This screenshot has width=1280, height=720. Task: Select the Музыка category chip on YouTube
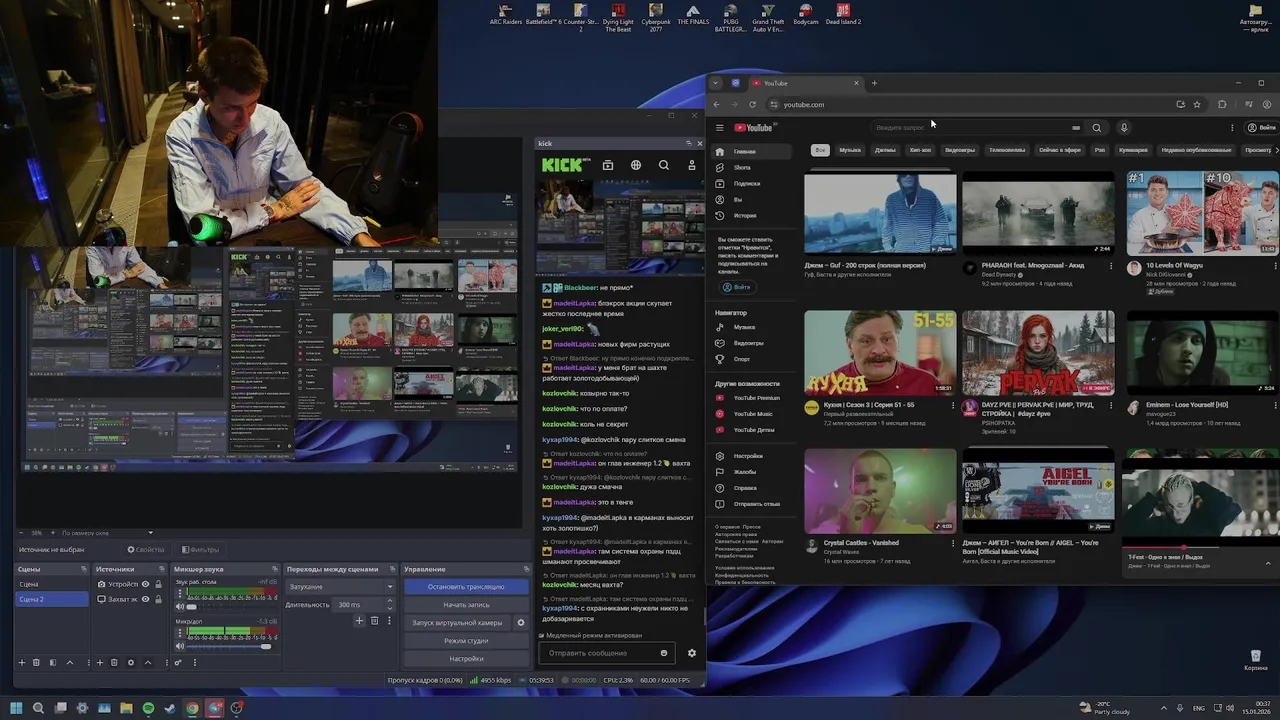pos(850,150)
